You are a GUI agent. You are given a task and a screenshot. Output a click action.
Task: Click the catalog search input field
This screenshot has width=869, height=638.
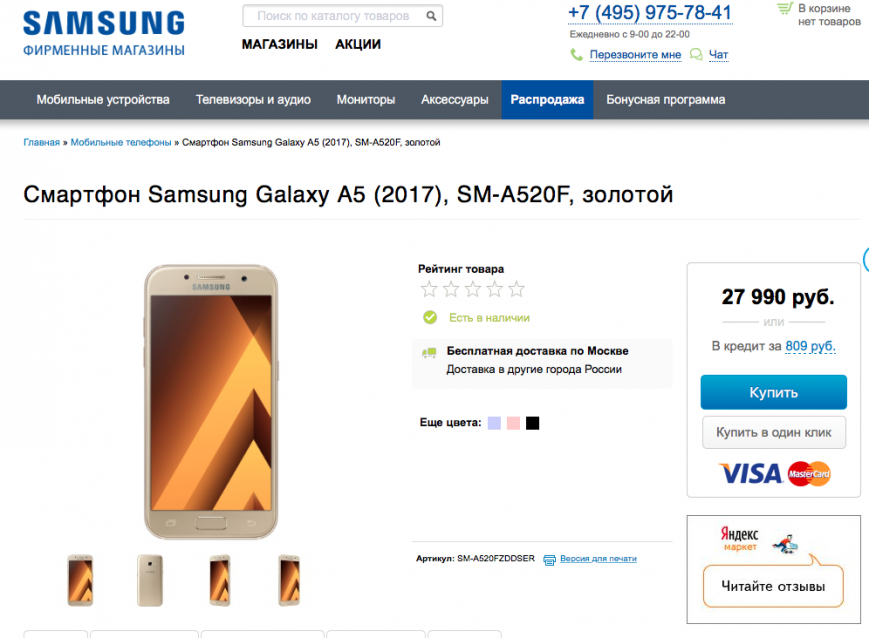(x=343, y=16)
